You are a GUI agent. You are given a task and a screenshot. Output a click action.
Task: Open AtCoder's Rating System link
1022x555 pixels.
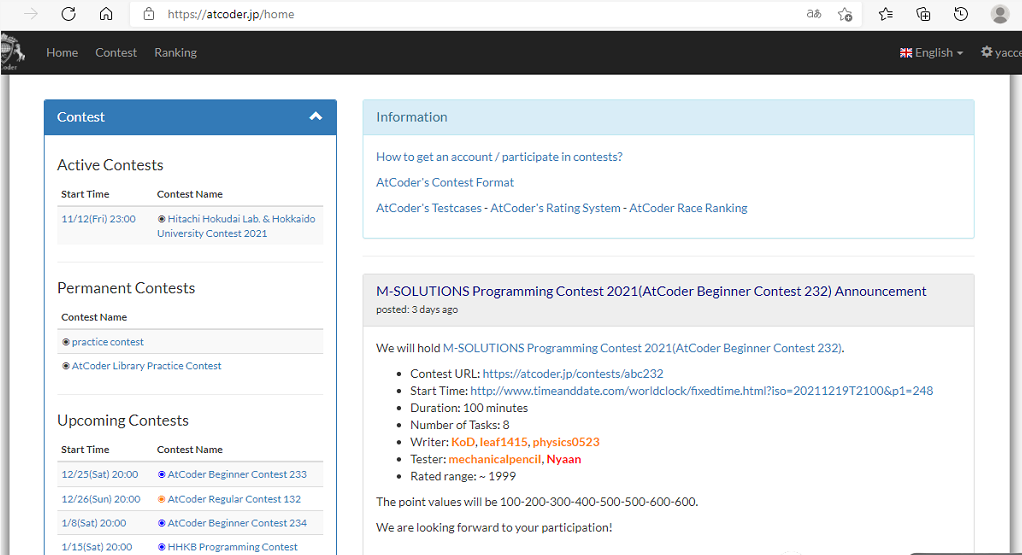click(x=555, y=208)
